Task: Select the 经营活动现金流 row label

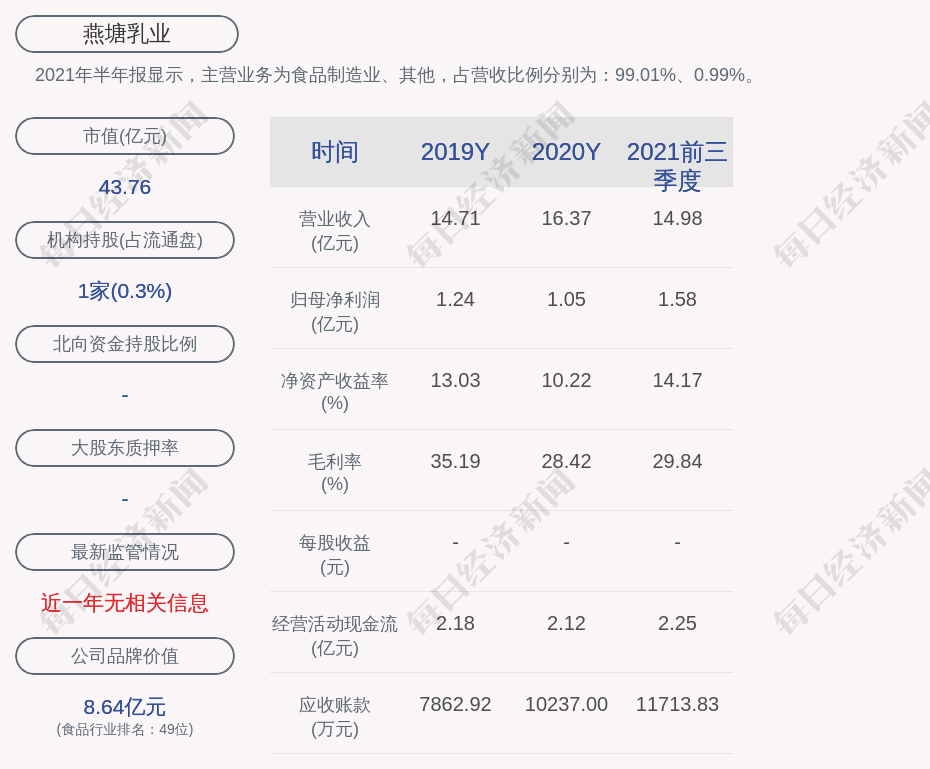Action: (334, 635)
